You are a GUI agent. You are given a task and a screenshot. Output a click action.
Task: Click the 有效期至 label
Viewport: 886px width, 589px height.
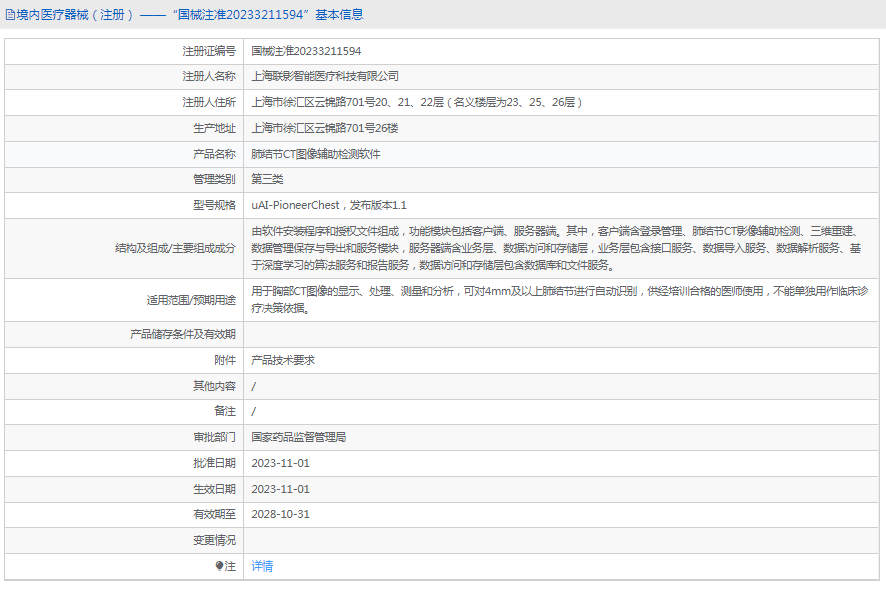(214, 514)
